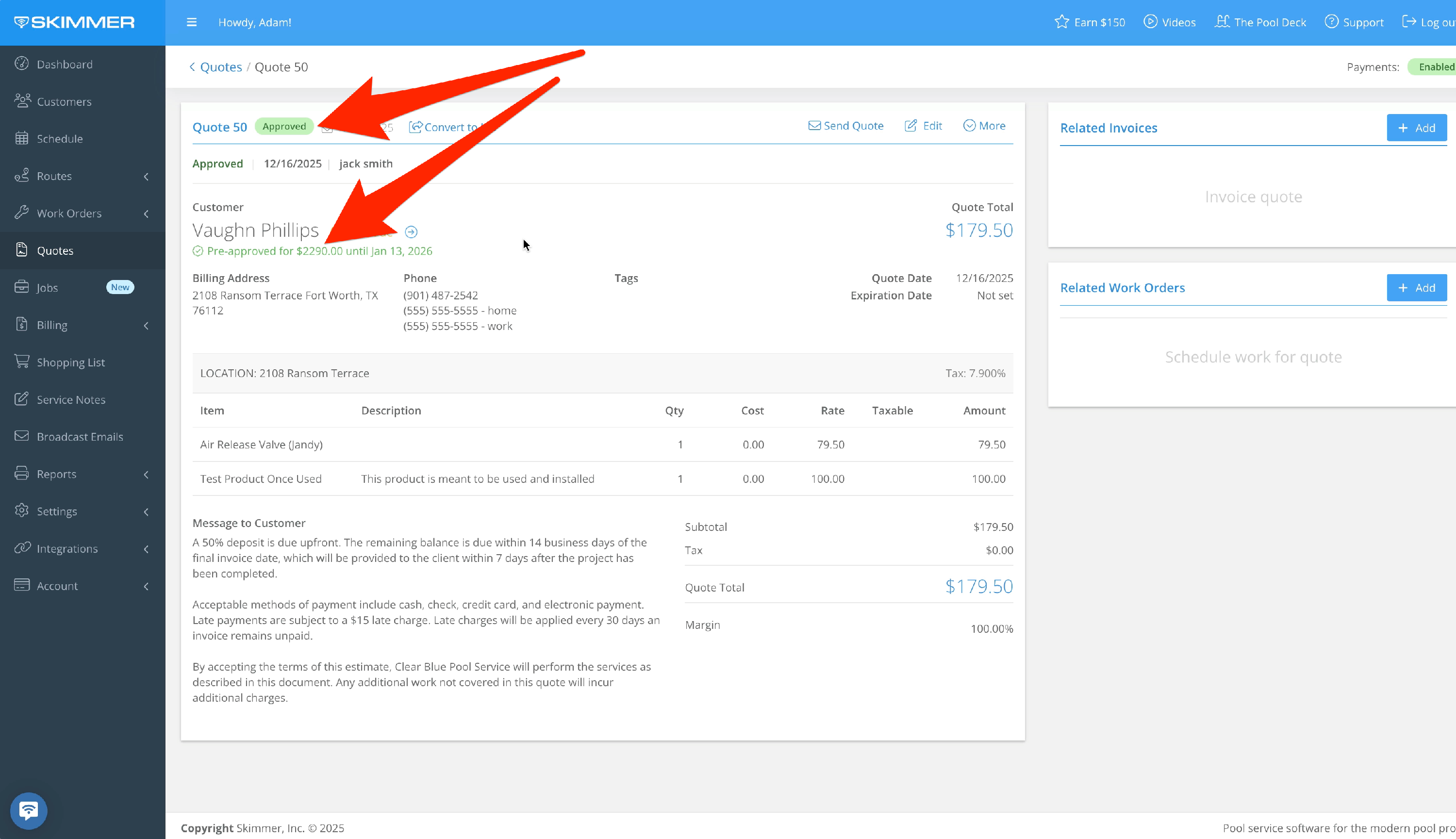
Task: Expand the Settings sidebar section
Action: coord(146,511)
